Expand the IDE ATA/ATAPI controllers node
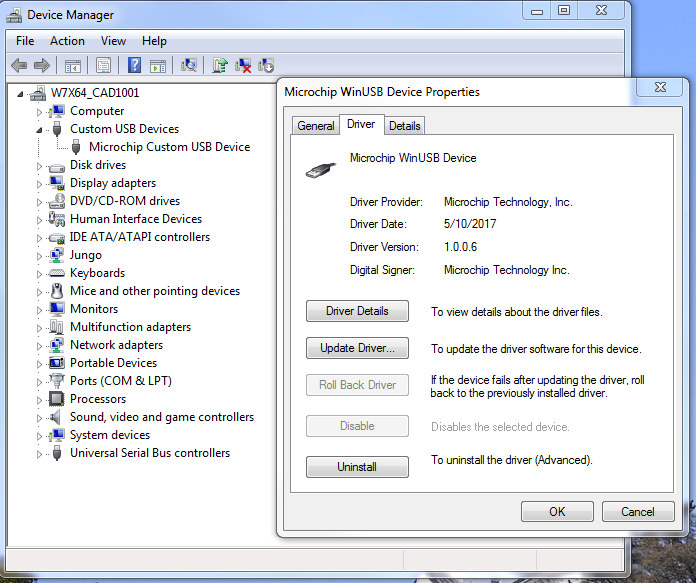The image size is (696, 583). point(40,238)
